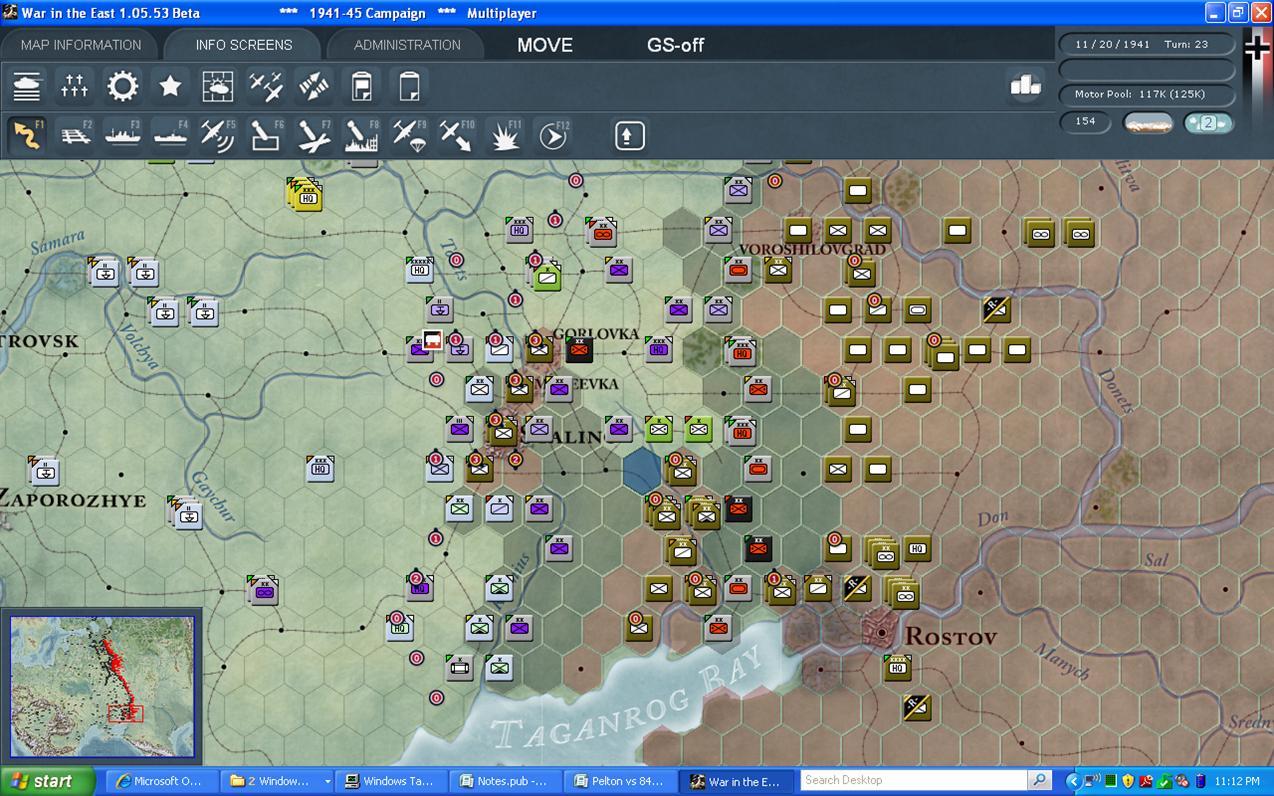
Task: Click the up-arrow toolbar button
Action: [629, 135]
